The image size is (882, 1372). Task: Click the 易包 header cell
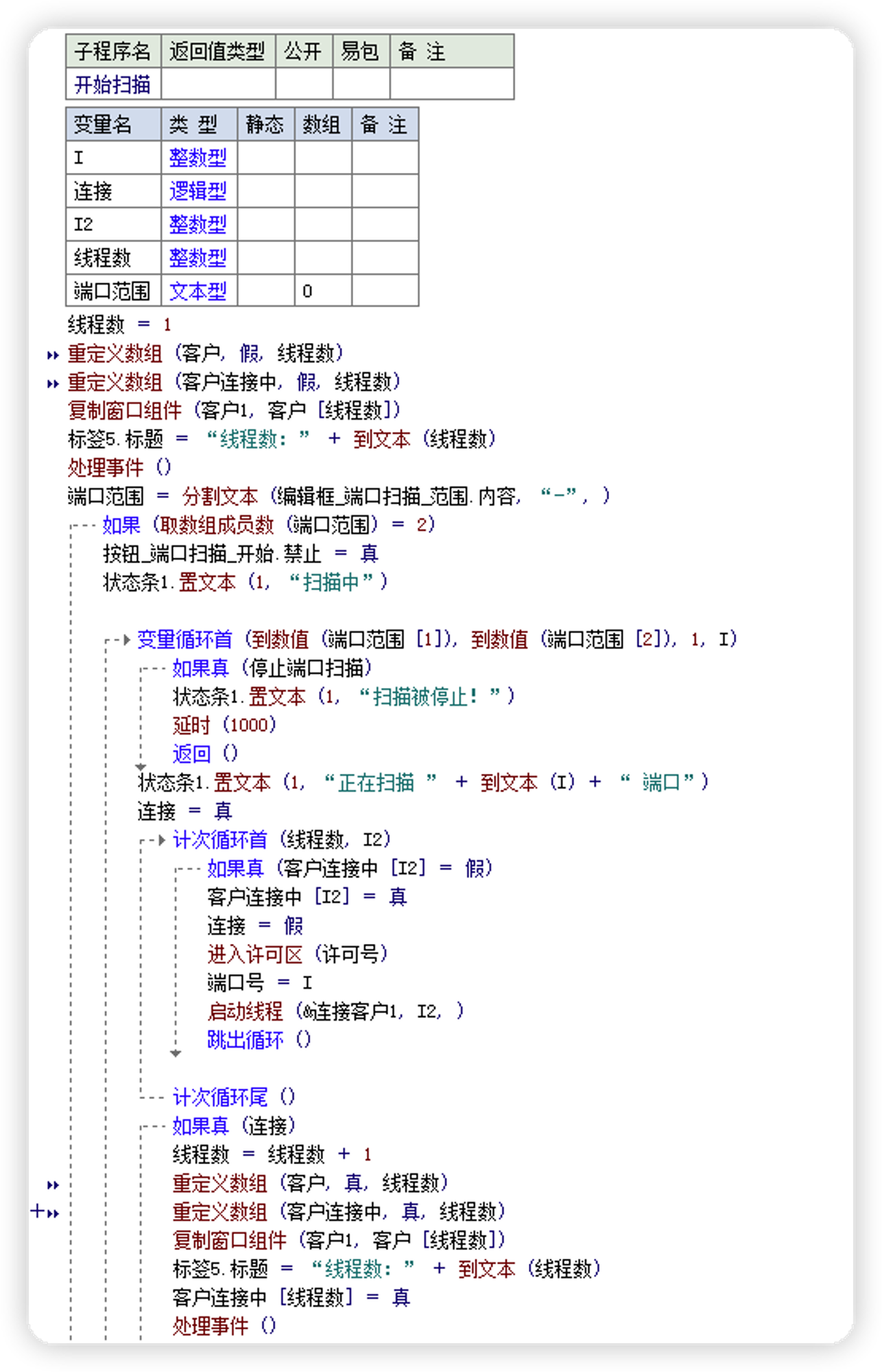pyautogui.click(x=361, y=51)
